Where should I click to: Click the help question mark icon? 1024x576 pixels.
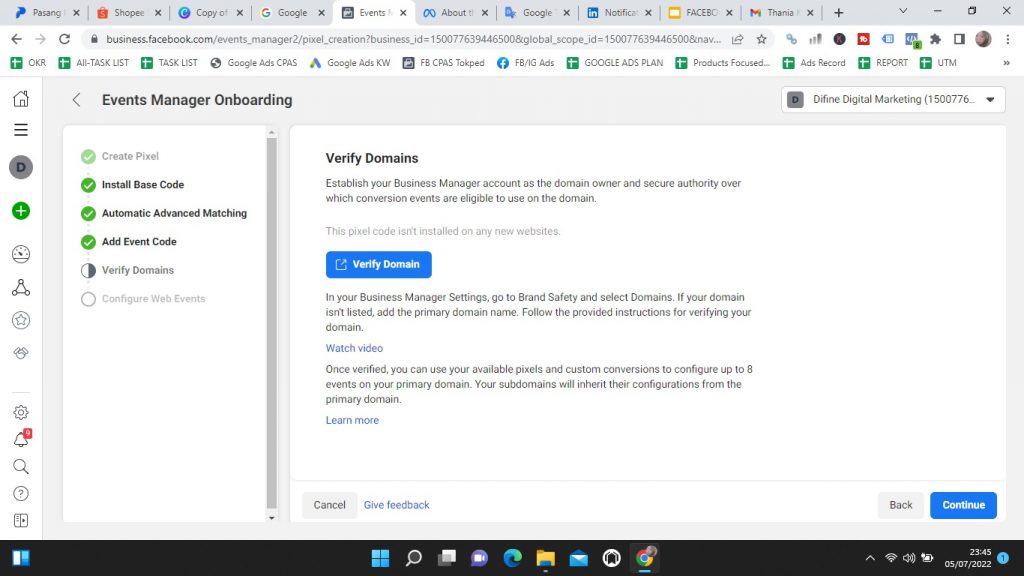coord(20,493)
